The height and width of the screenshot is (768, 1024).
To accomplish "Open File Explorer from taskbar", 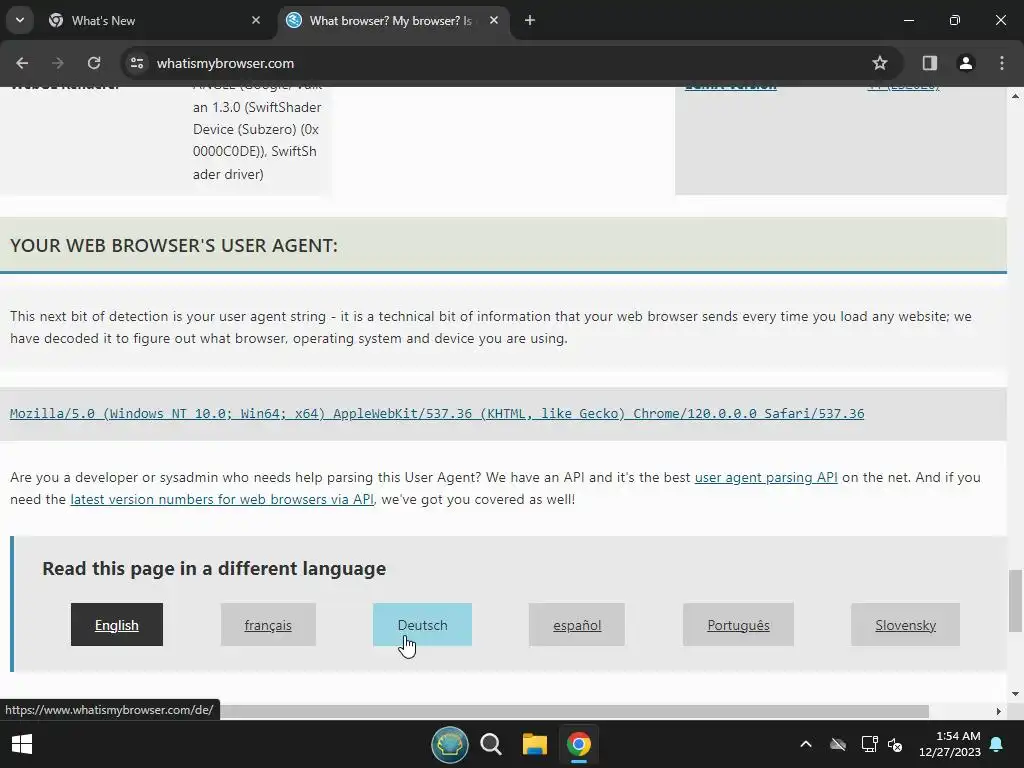I will pyautogui.click(x=534, y=744).
